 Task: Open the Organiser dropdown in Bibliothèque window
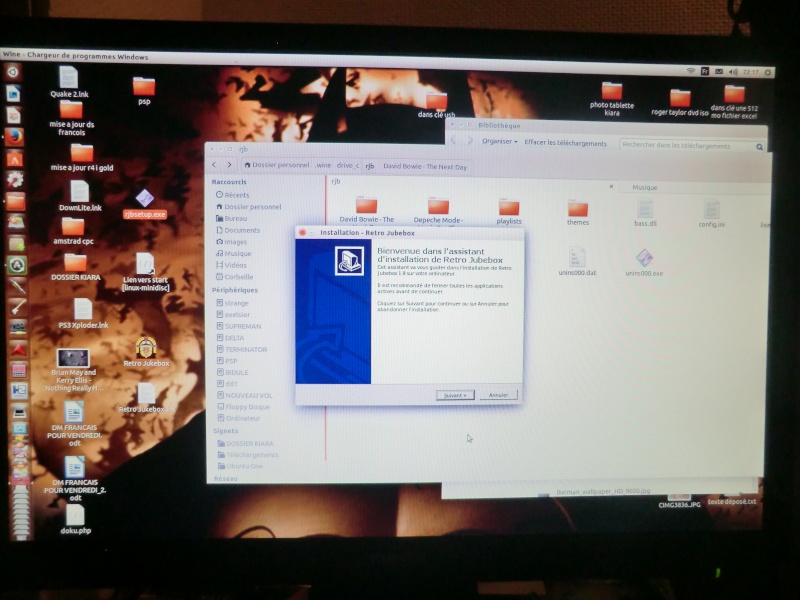499,141
